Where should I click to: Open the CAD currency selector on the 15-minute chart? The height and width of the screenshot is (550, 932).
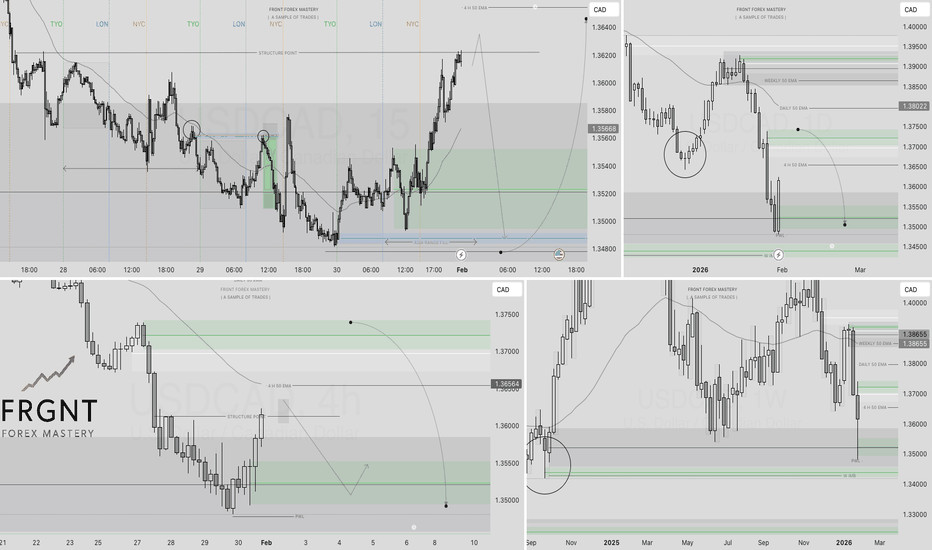(601, 9)
